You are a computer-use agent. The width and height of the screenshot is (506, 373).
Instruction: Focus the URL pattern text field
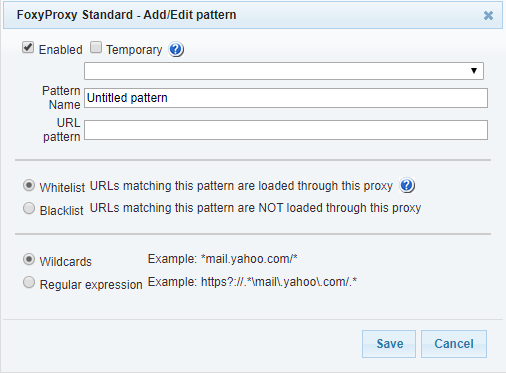pos(286,130)
